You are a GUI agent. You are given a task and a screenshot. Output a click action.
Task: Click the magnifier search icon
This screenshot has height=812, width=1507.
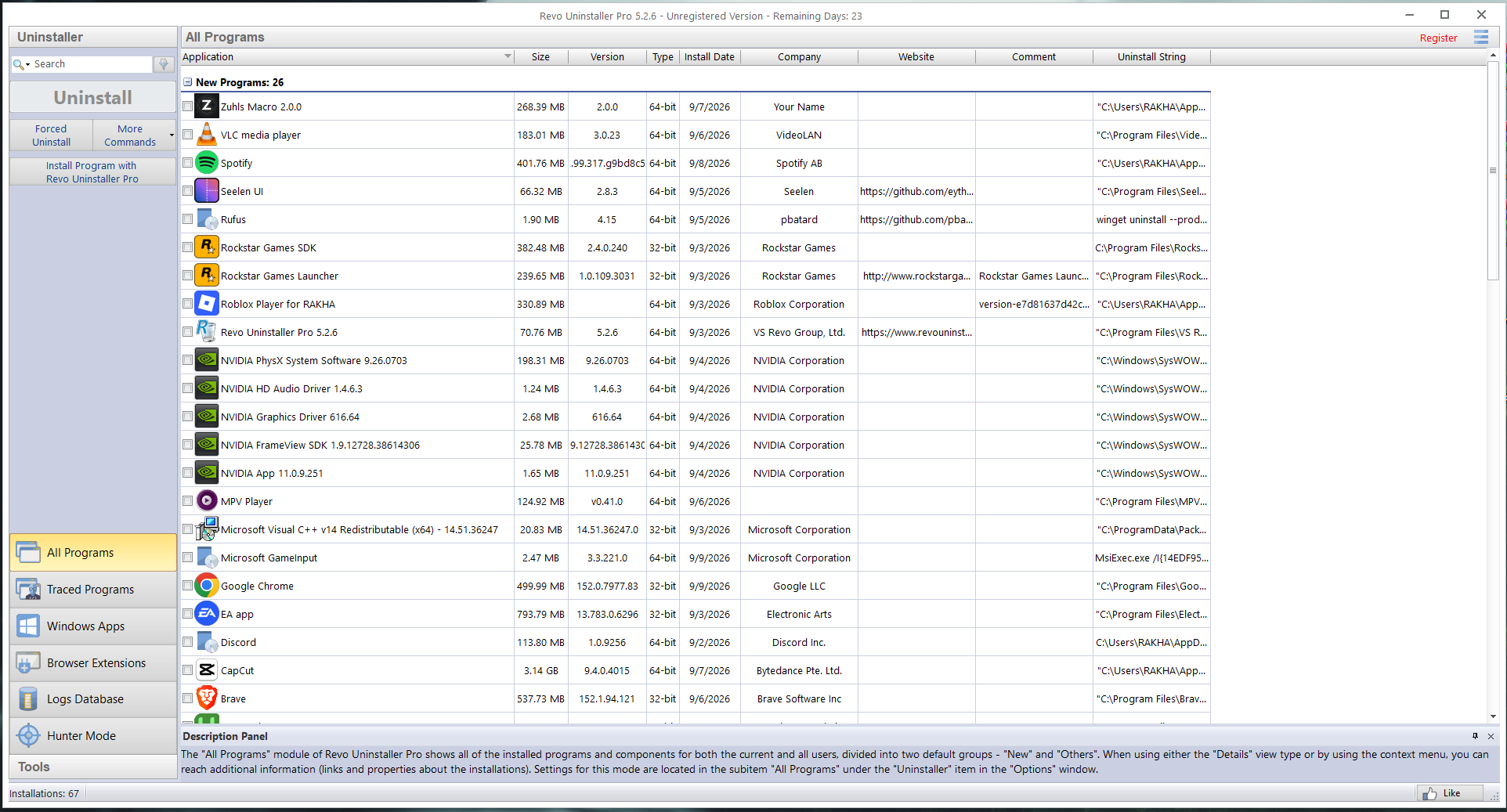coord(18,64)
